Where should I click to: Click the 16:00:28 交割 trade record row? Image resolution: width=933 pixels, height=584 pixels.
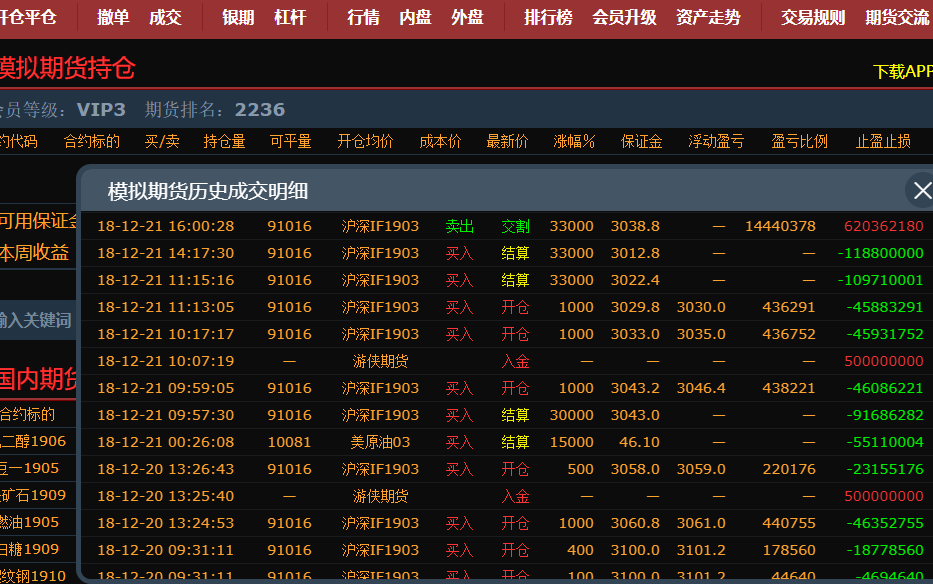(x=508, y=226)
